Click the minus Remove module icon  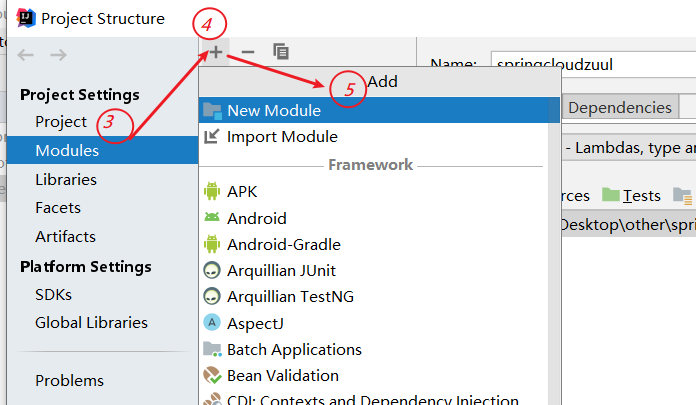point(248,52)
